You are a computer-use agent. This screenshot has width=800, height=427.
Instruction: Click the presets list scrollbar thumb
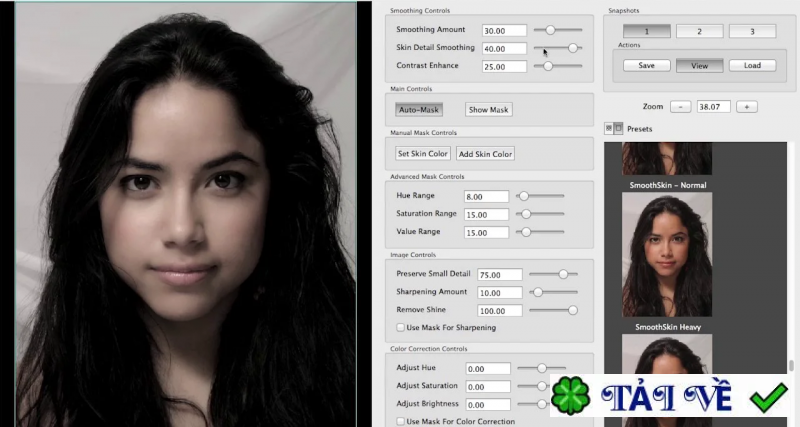pyautogui.click(x=791, y=365)
